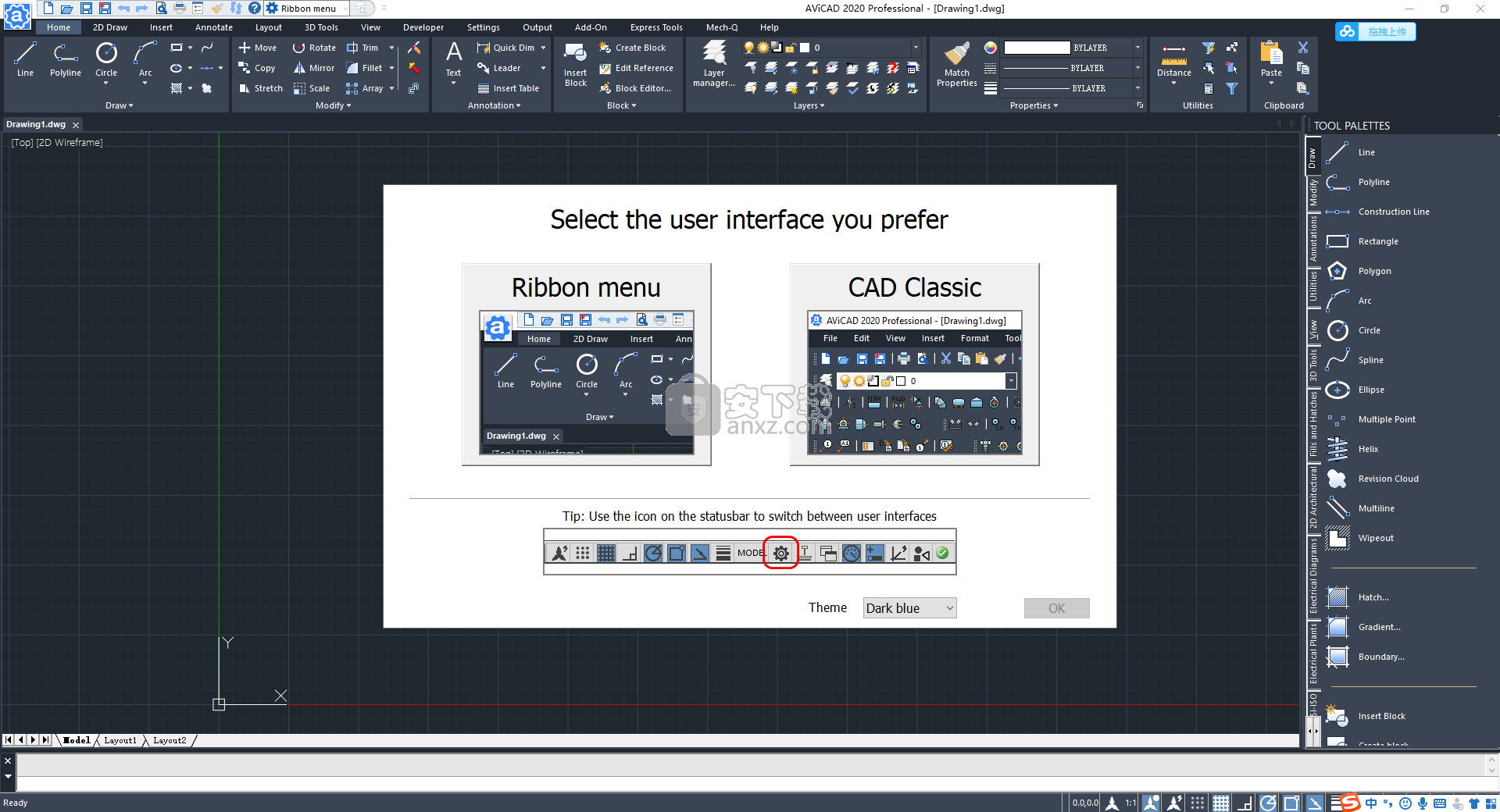Click the BYLAYER color swatch in Properties
1500x812 pixels.
pyautogui.click(x=1036, y=48)
